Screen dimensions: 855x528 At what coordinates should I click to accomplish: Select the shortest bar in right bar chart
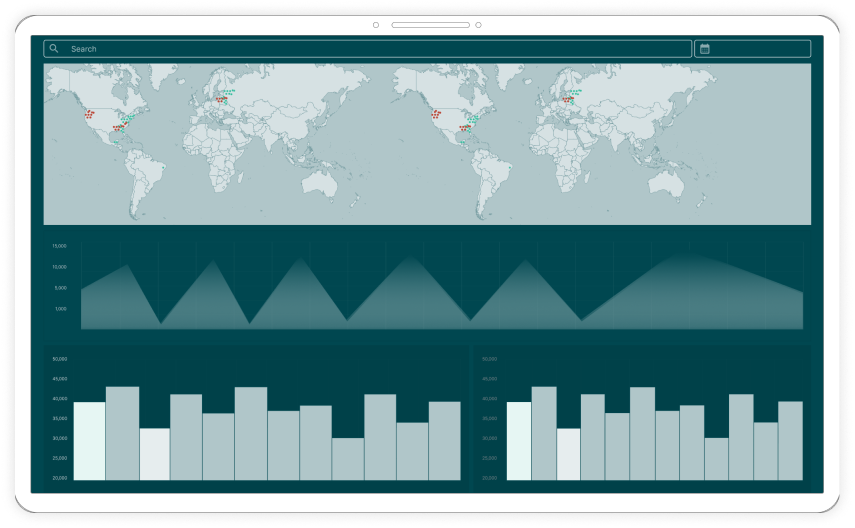[x=716, y=458]
